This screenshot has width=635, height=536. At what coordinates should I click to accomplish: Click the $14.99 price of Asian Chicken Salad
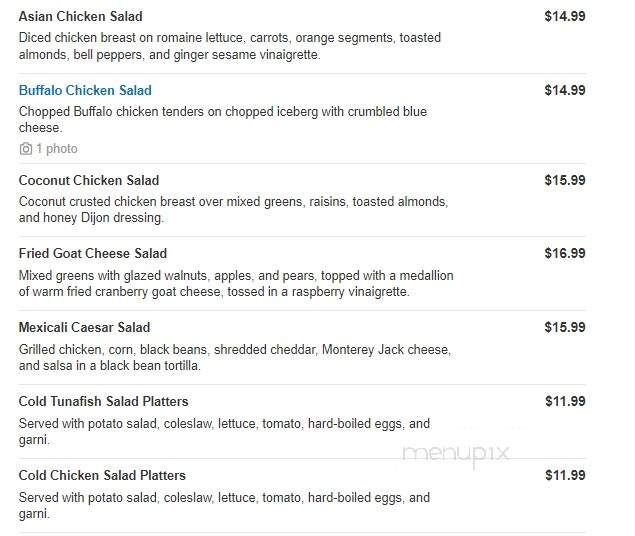[565, 17]
